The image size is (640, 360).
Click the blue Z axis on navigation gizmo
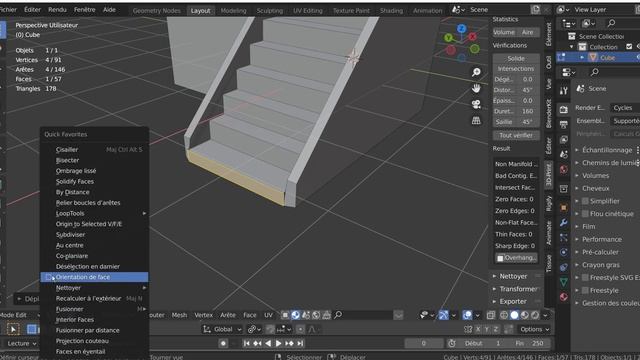coord(462,29)
